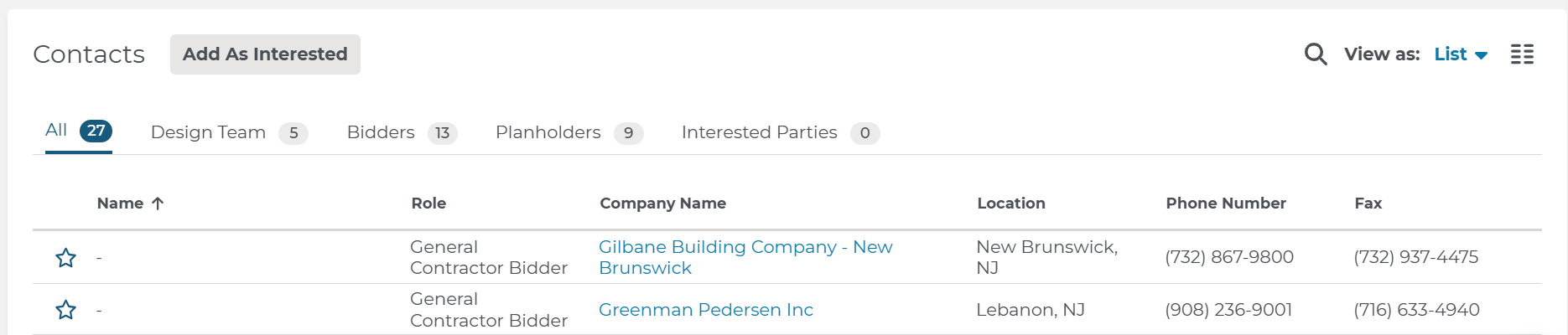The image size is (1568, 335).
Task: Star the Gilbane Building Company contact
Action: 65,258
